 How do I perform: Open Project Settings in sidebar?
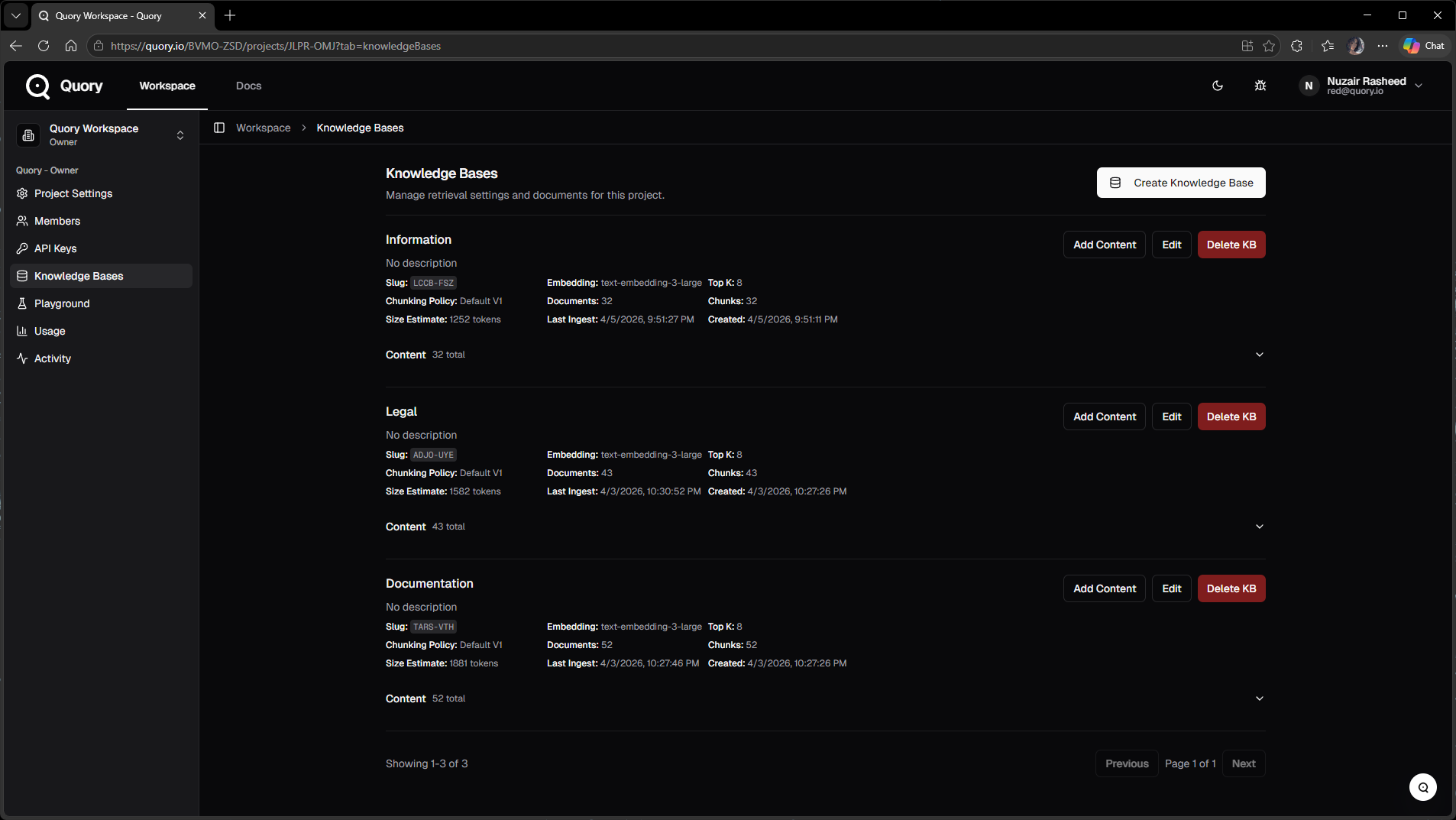pos(101,193)
